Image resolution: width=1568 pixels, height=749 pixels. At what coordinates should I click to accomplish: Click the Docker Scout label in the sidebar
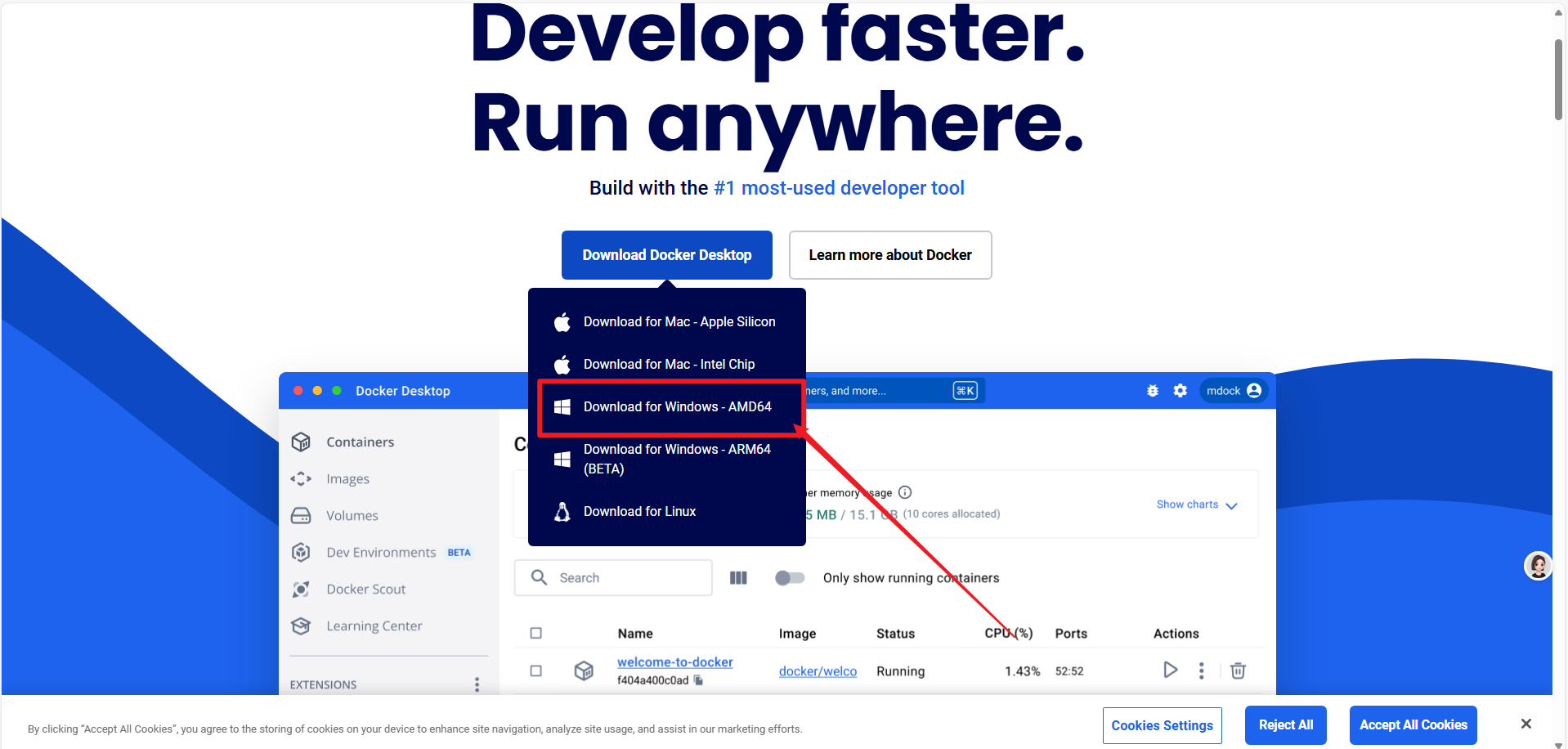[x=366, y=590]
